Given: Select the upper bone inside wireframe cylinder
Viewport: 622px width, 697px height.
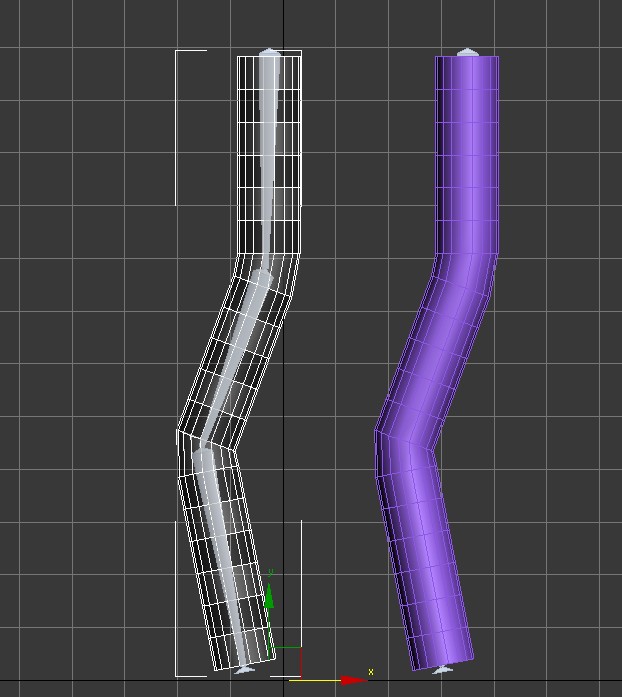Looking at the screenshot, I should 268,160.
